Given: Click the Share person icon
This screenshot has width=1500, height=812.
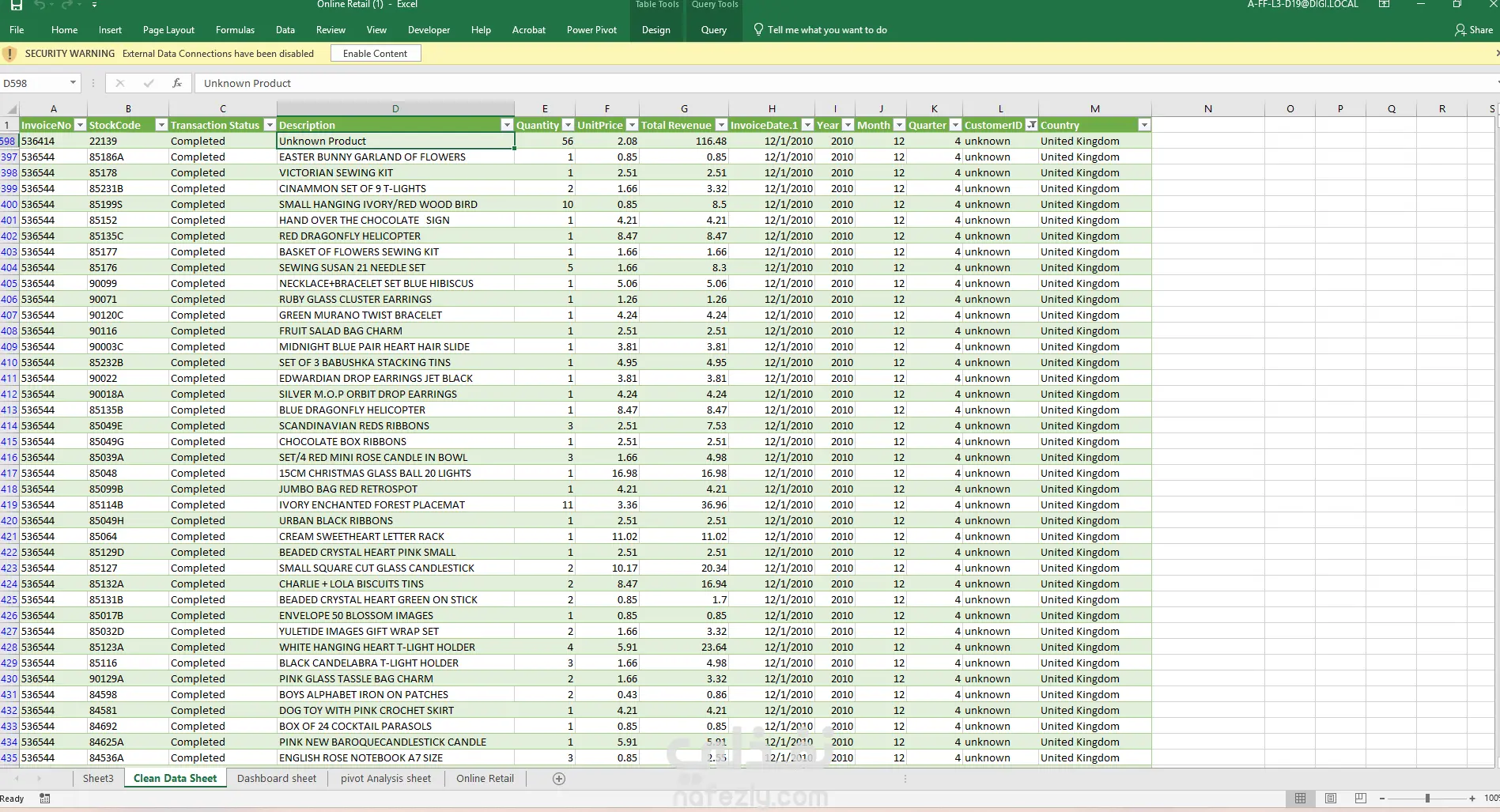Looking at the screenshot, I should click(x=1460, y=30).
